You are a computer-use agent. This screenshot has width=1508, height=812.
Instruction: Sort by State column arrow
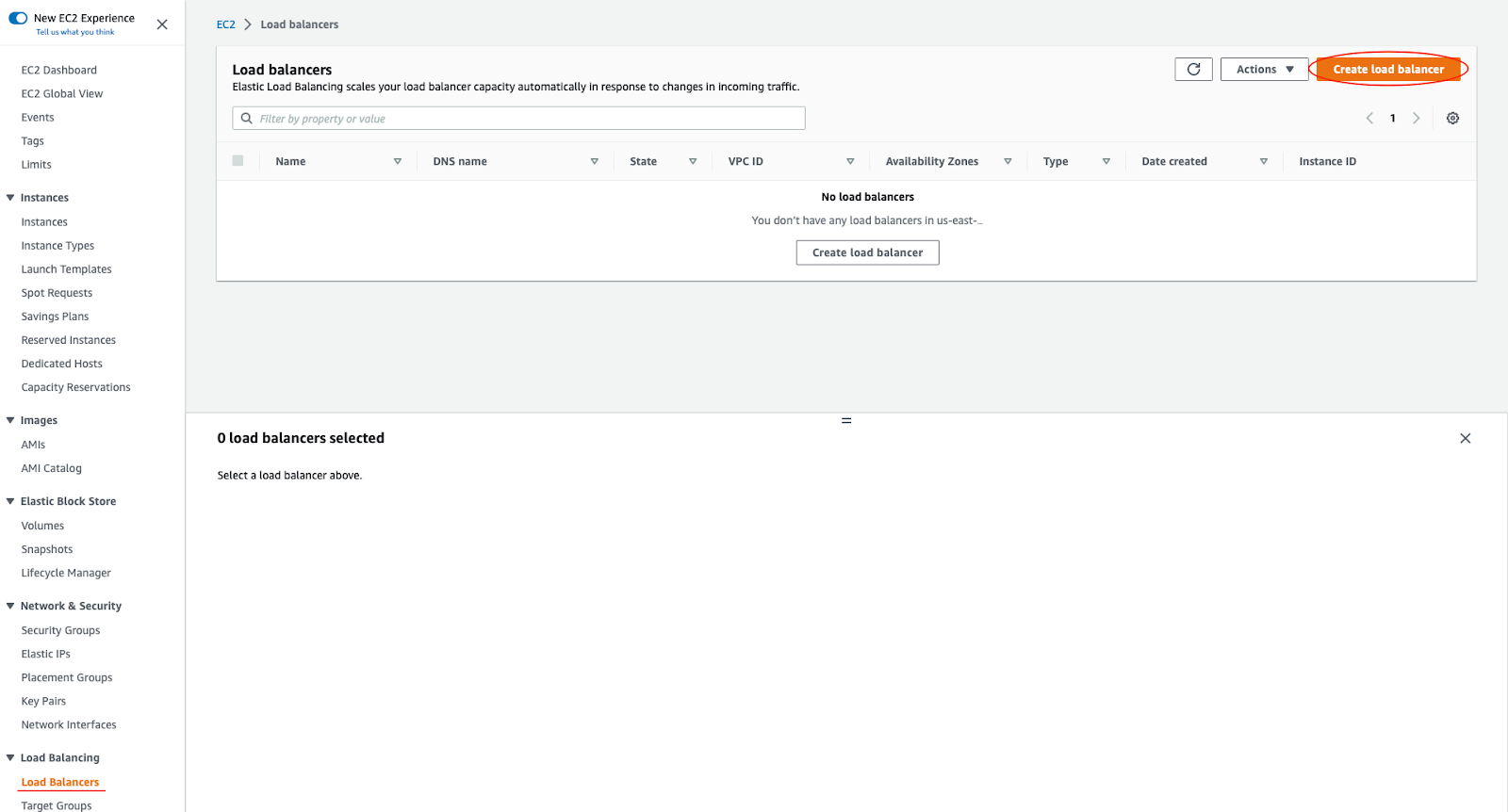click(693, 162)
